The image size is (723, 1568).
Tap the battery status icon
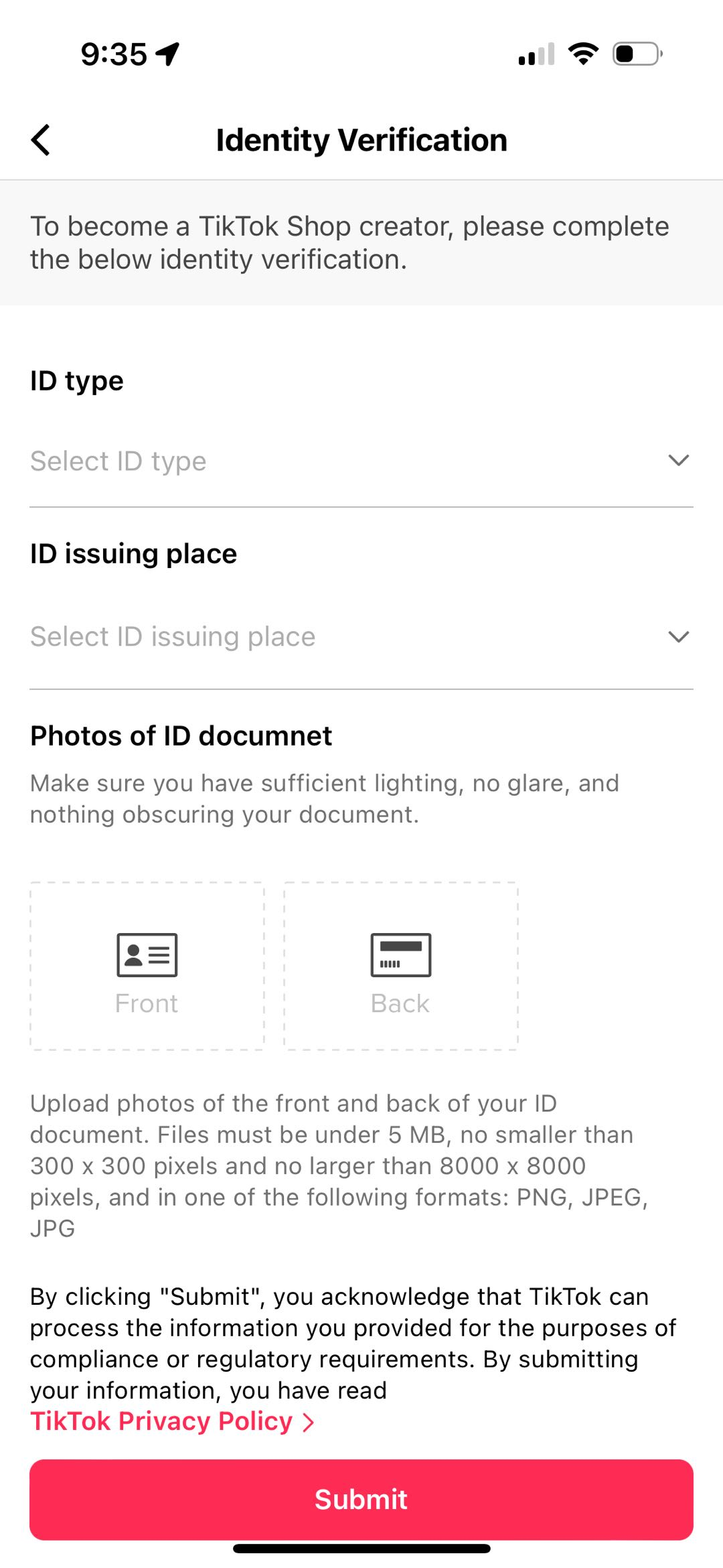pyautogui.click(x=637, y=54)
